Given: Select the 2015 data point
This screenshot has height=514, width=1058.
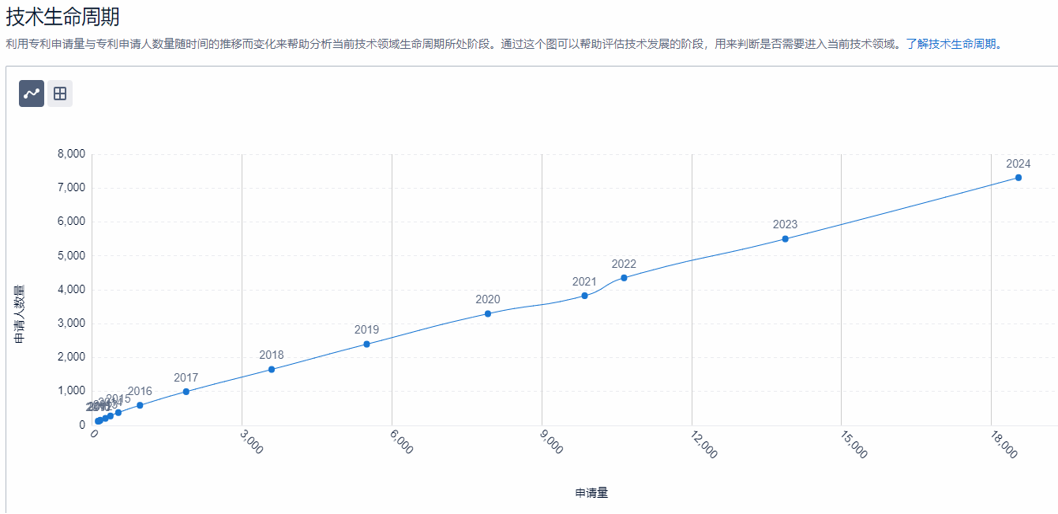Looking at the screenshot, I should 118,412.
